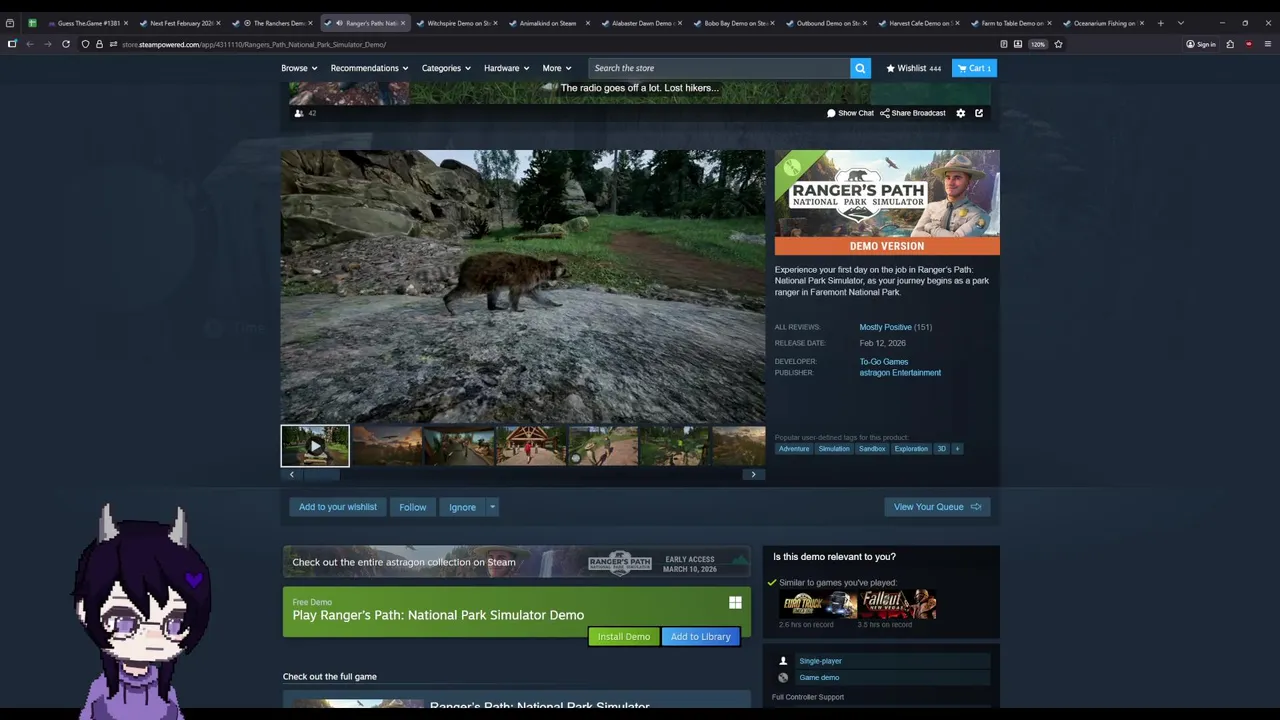Open the Recommendations dropdown menu
This screenshot has width=1280, height=720.
coord(369,68)
